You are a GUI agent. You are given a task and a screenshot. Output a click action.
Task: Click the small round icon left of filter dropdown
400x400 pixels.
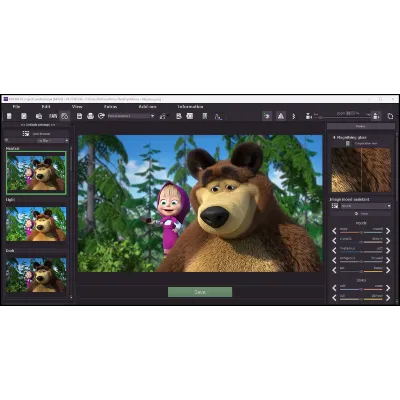point(7,141)
